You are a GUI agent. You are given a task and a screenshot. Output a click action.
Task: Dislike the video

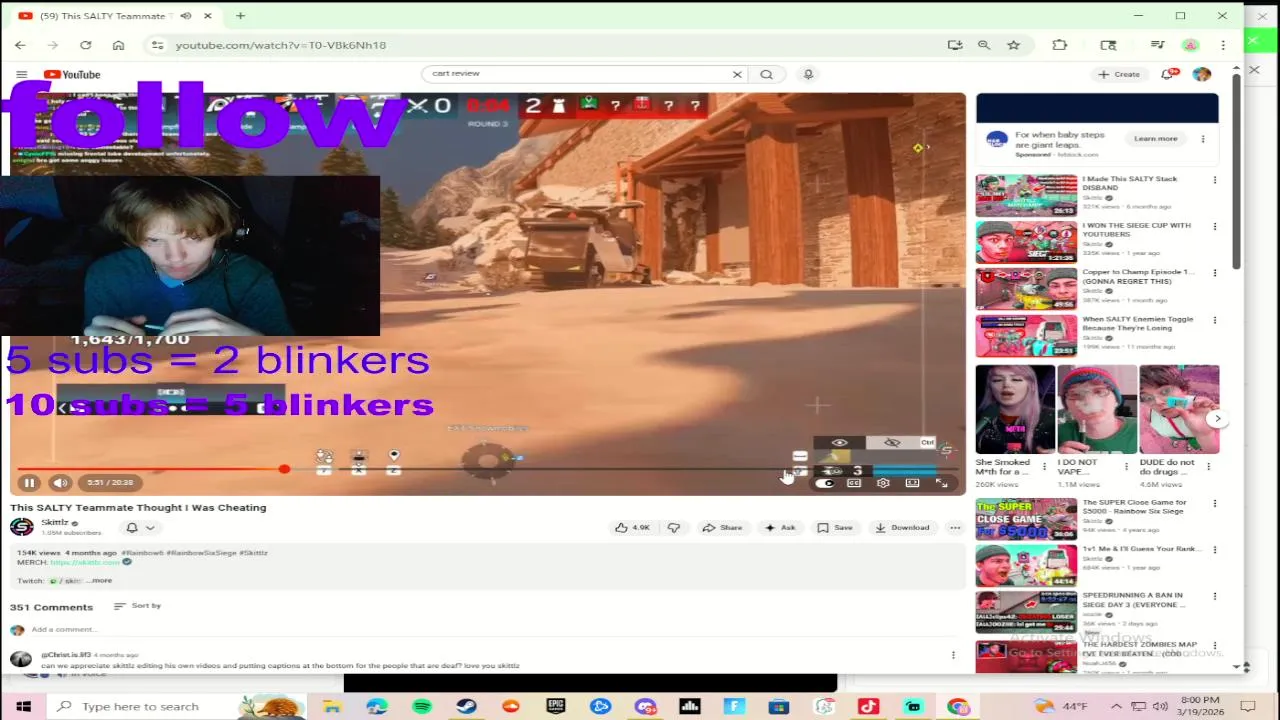(x=674, y=528)
